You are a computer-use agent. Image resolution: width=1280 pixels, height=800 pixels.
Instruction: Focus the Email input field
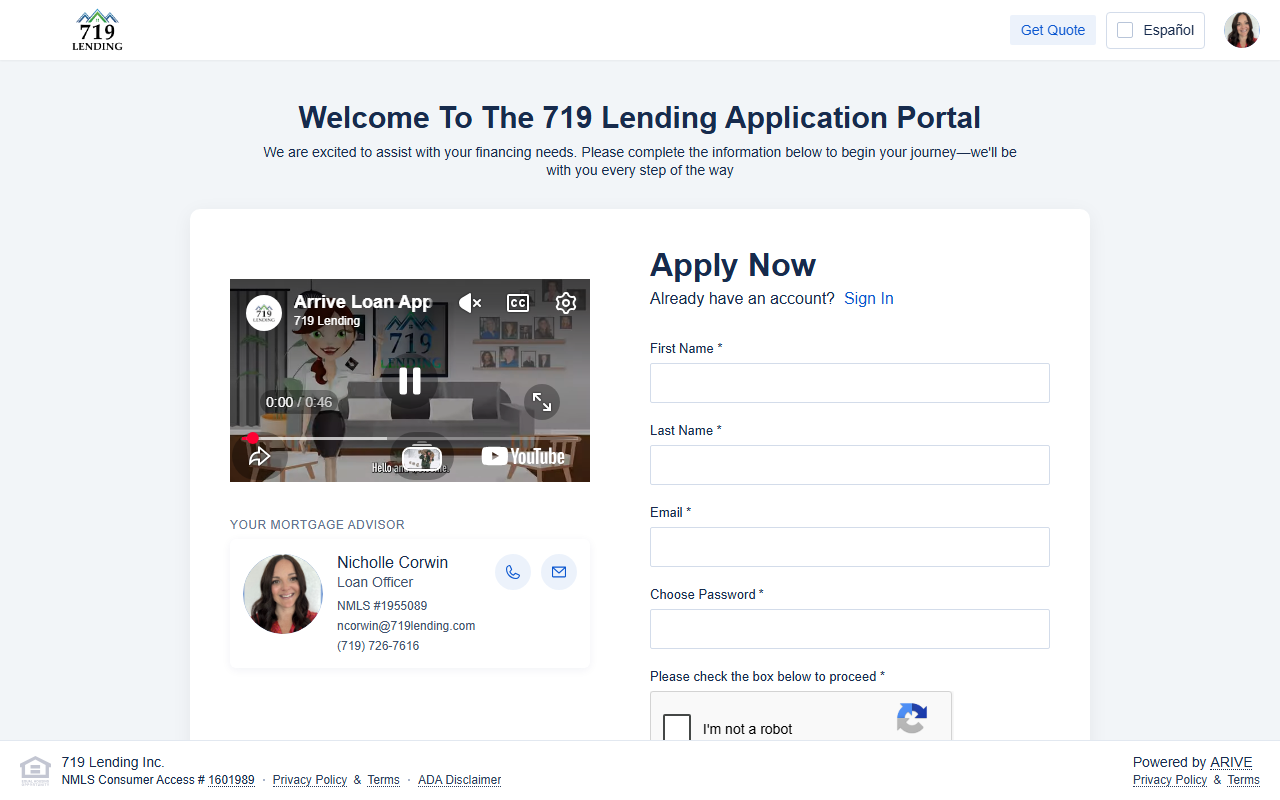coord(850,547)
